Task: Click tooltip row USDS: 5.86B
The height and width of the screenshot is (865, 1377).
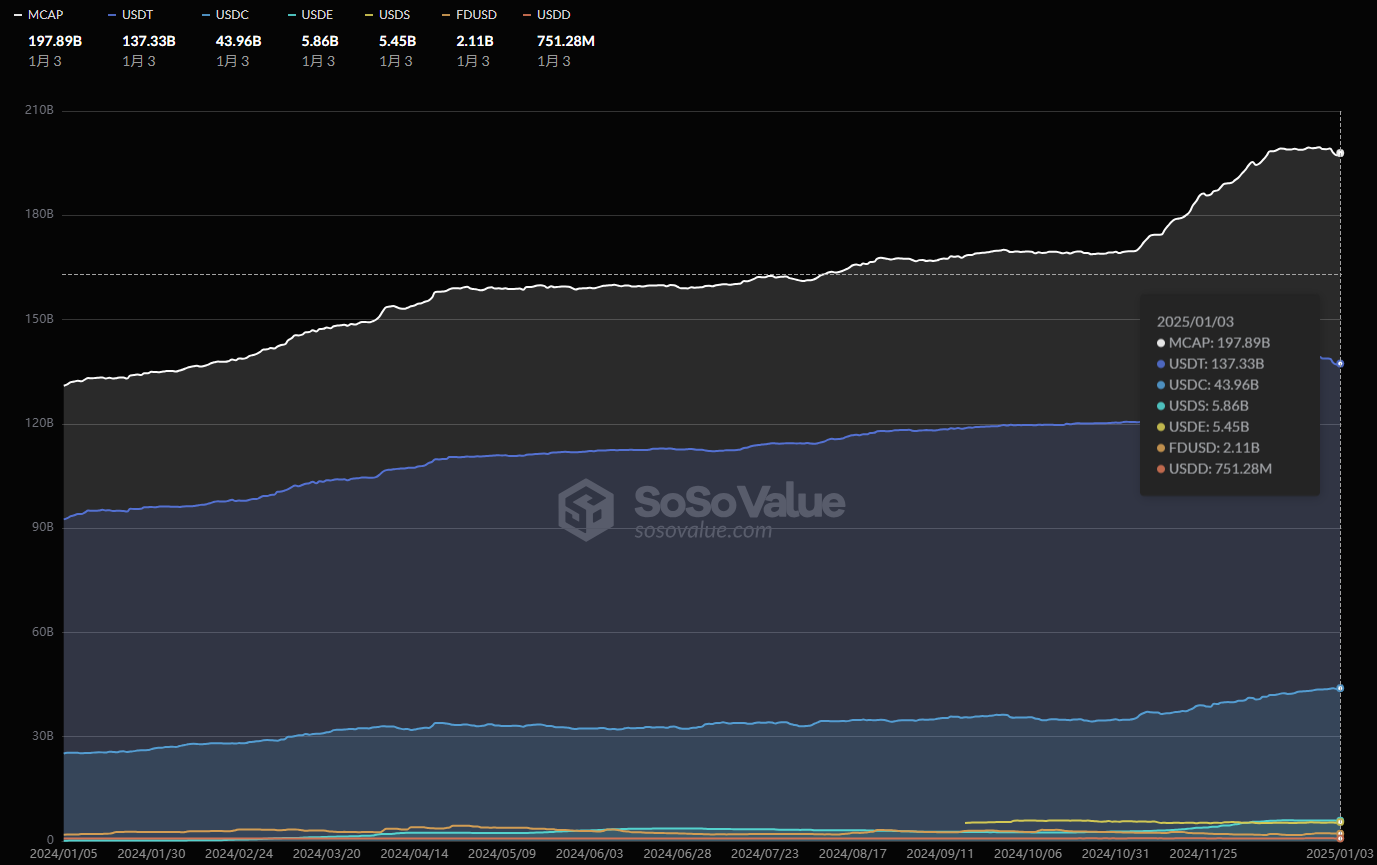Action: click(x=1202, y=406)
